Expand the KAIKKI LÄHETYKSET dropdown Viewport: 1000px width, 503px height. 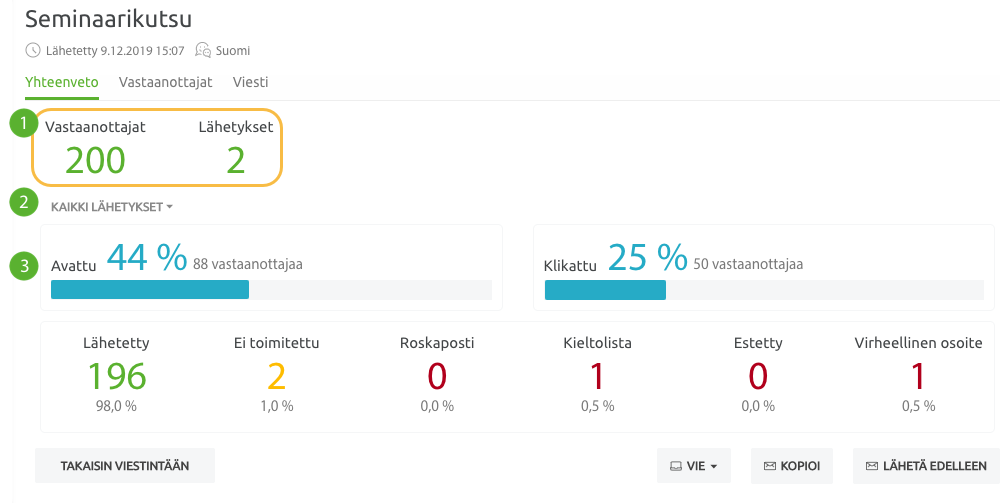tap(112, 207)
